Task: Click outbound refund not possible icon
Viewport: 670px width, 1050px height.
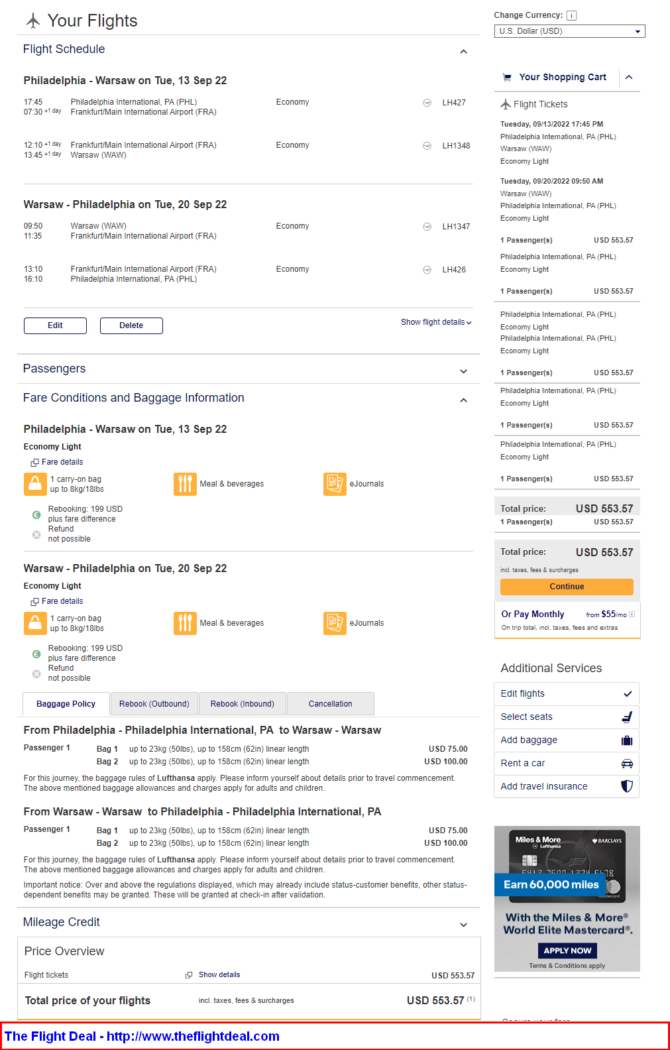Action: coord(37,534)
